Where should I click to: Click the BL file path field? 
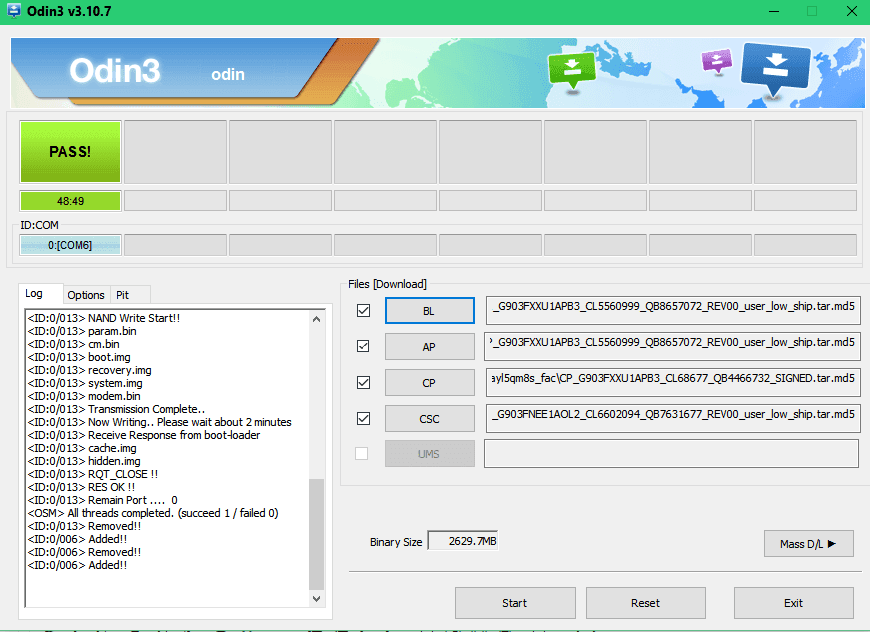point(672,311)
